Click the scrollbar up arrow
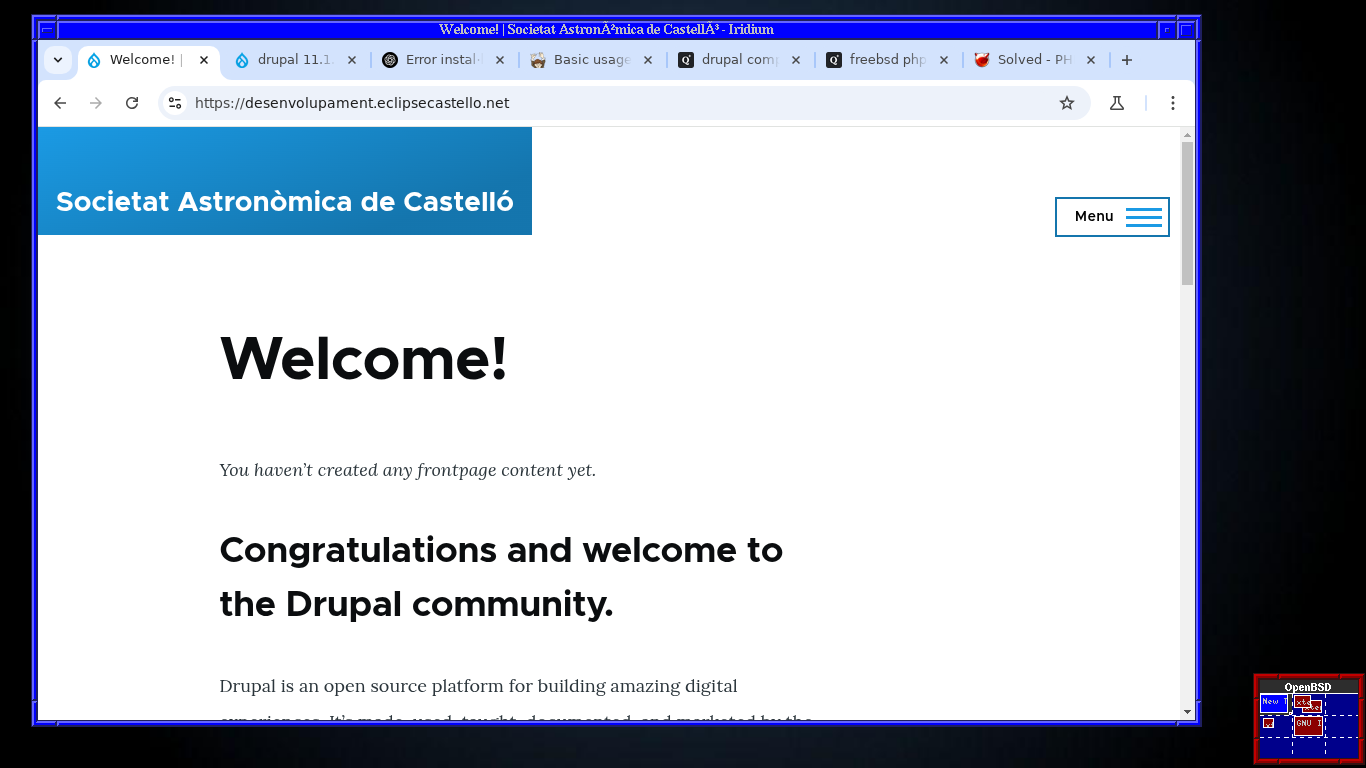 (x=1187, y=134)
